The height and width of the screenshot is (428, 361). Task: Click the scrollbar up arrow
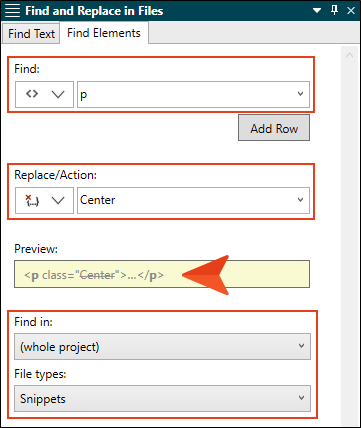point(349,55)
